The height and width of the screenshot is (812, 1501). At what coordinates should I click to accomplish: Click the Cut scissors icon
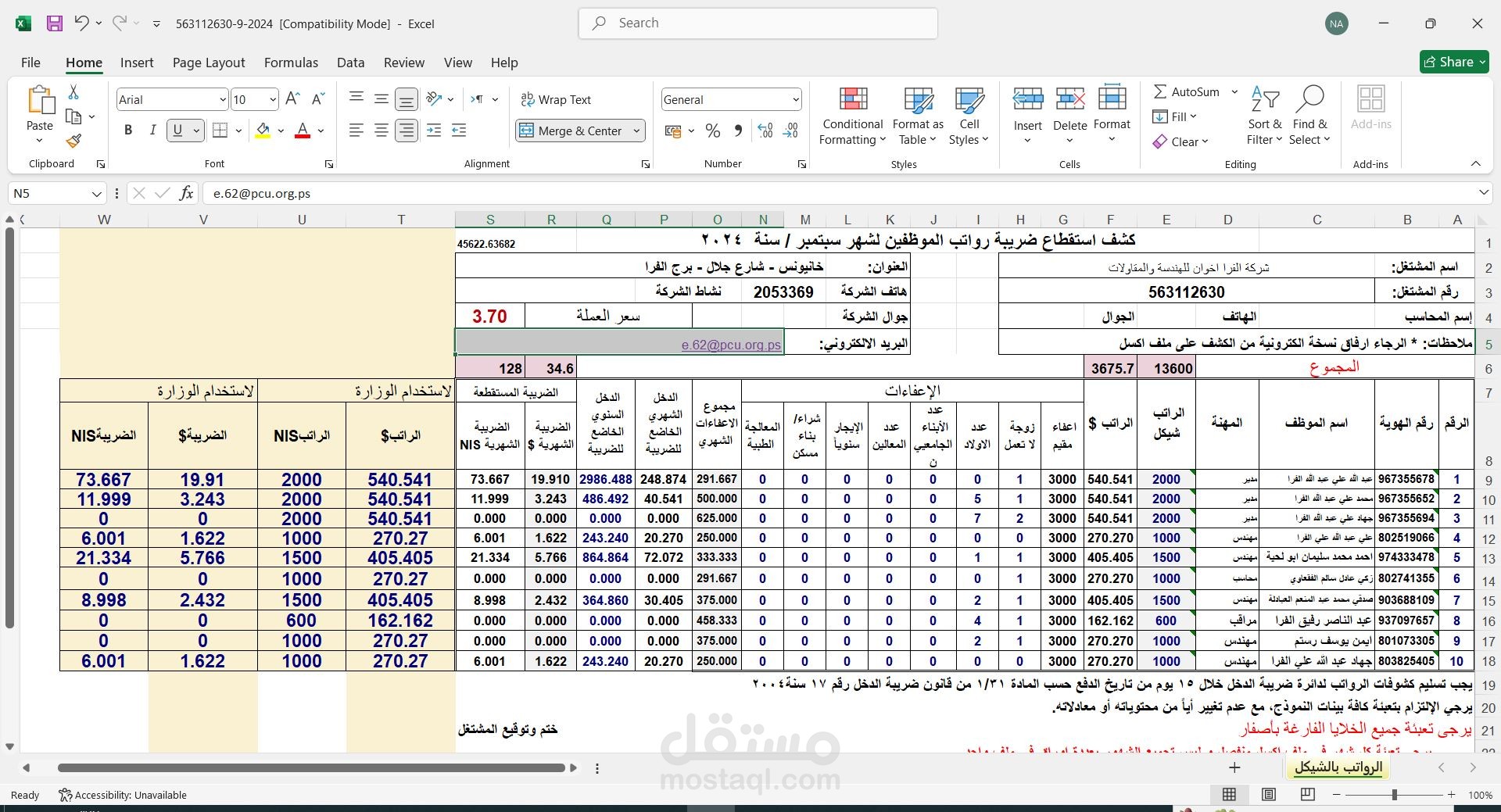(73, 92)
